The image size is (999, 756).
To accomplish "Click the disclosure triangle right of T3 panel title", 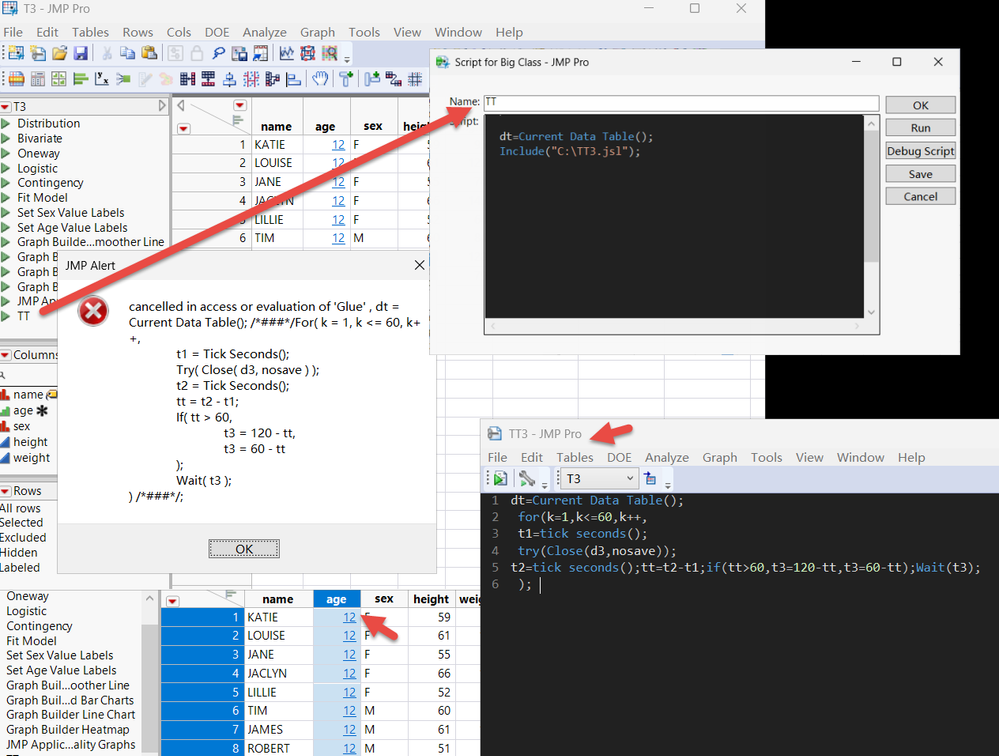I will (x=162, y=106).
